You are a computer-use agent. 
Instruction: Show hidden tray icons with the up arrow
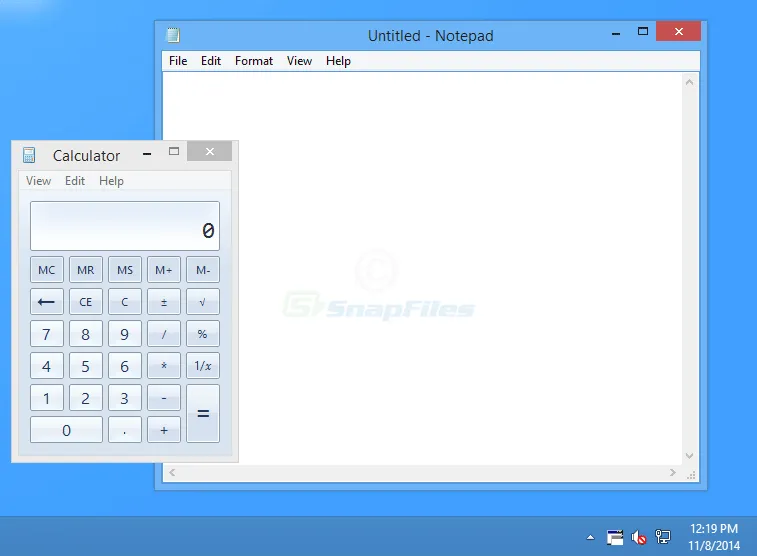click(x=590, y=537)
